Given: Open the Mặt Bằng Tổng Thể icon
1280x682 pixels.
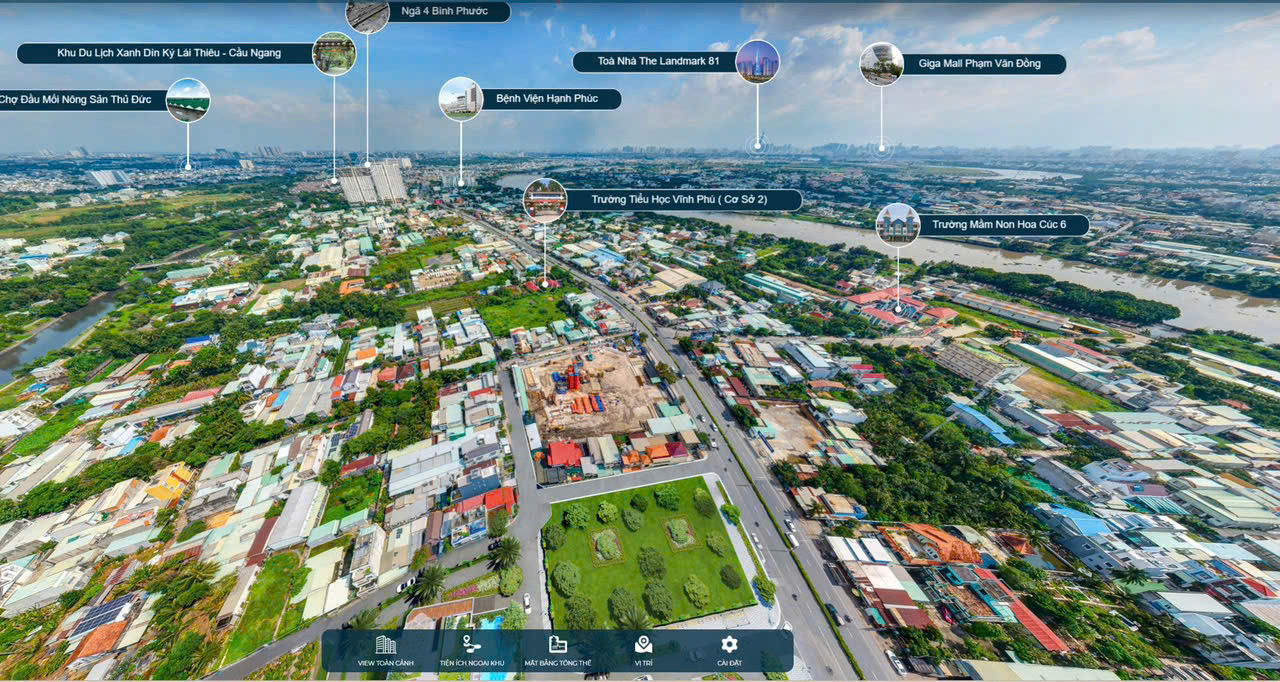Looking at the screenshot, I should tap(558, 645).
